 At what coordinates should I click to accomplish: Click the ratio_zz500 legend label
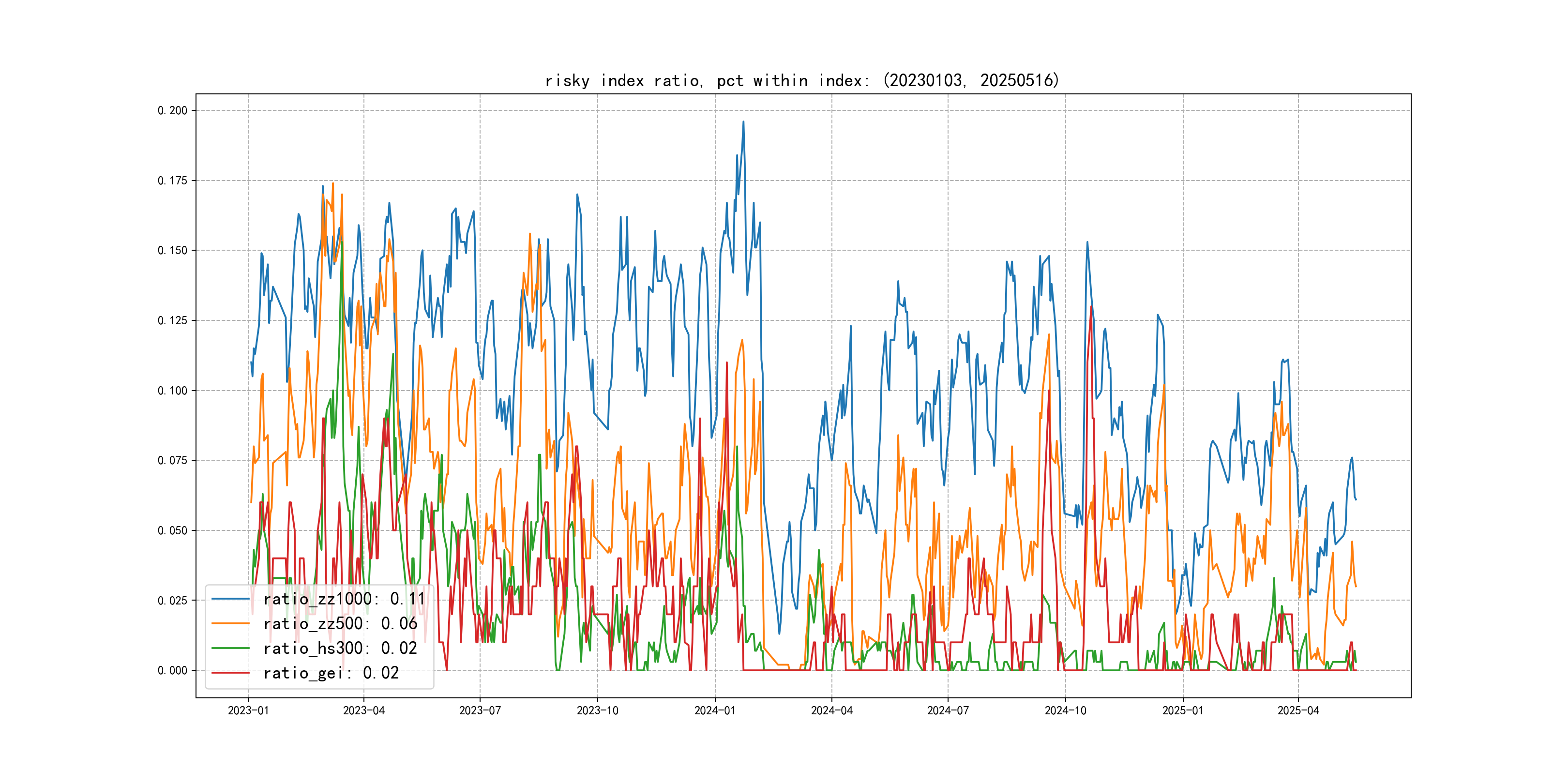click(340, 623)
